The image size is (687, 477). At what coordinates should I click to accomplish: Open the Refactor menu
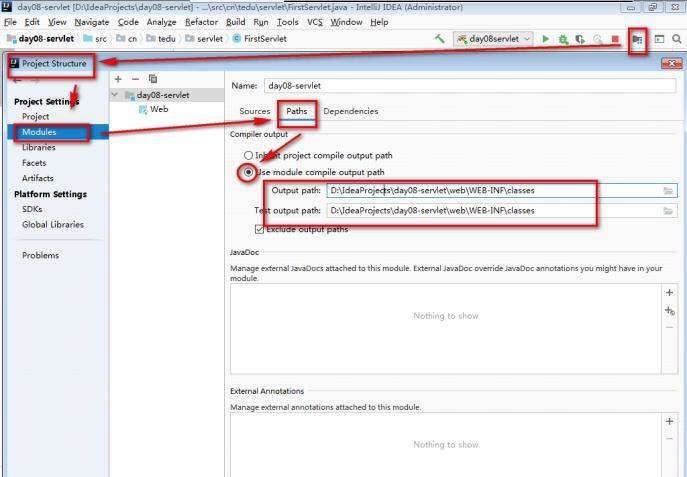(201, 22)
